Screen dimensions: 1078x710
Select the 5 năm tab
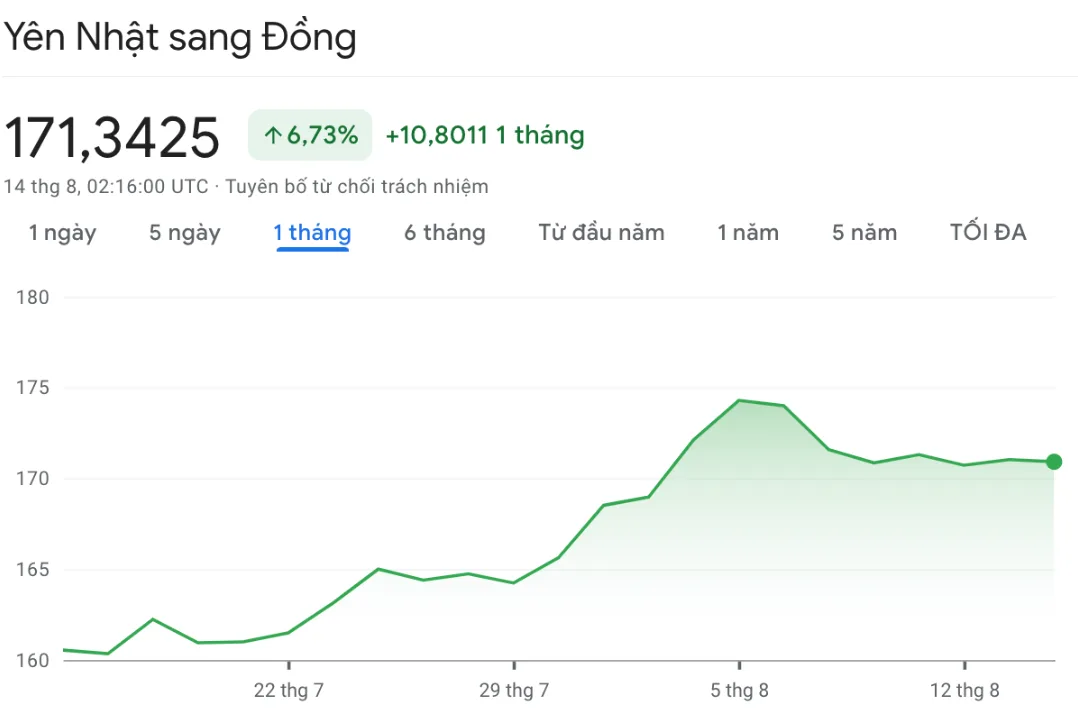(865, 233)
